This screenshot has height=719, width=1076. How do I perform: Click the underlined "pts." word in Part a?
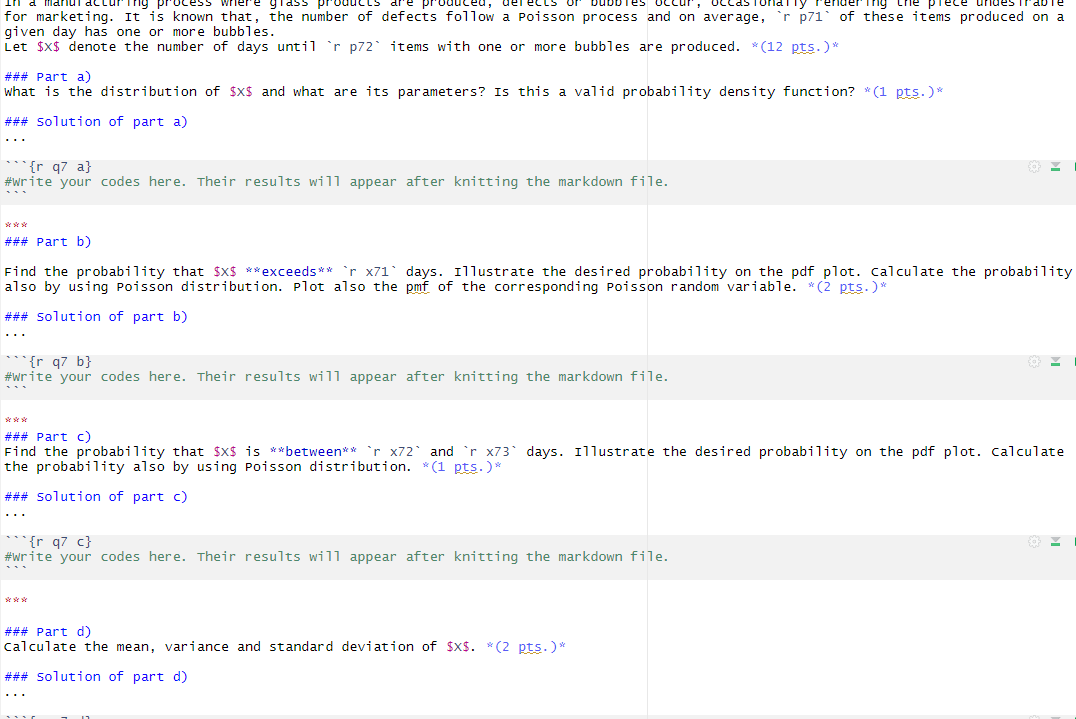(906, 91)
